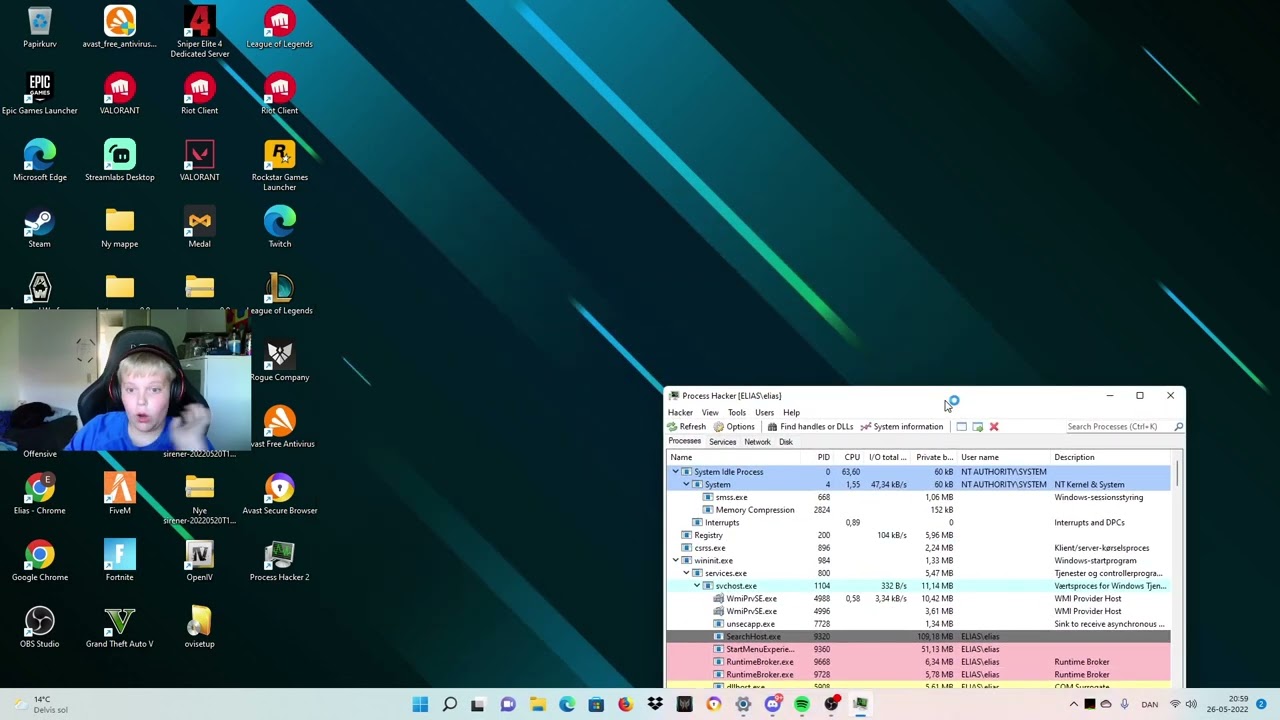Image resolution: width=1280 pixels, height=720 pixels.
Task: Open the View menu
Action: 710,412
